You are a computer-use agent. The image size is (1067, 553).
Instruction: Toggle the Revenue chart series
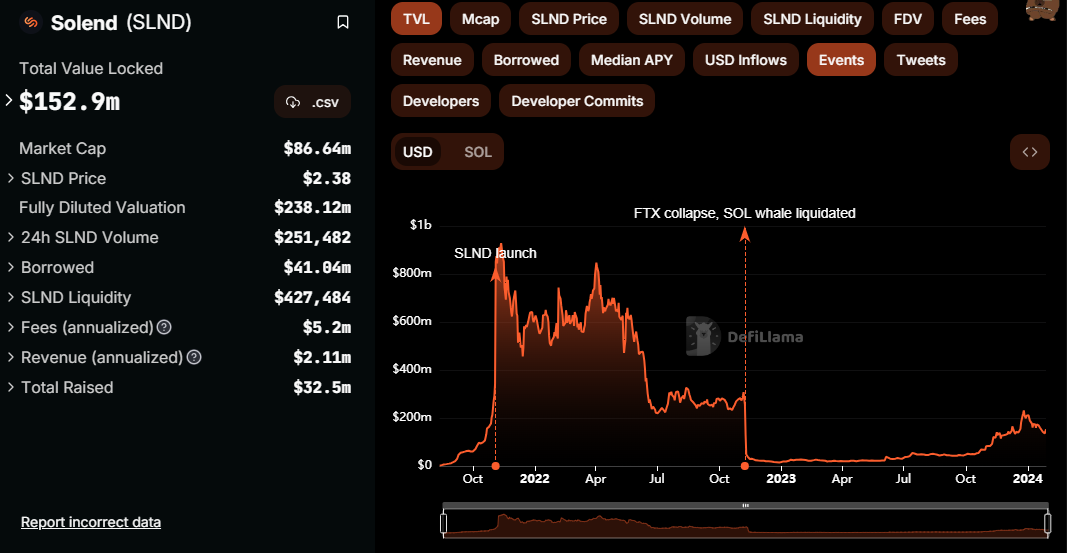click(x=432, y=60)
